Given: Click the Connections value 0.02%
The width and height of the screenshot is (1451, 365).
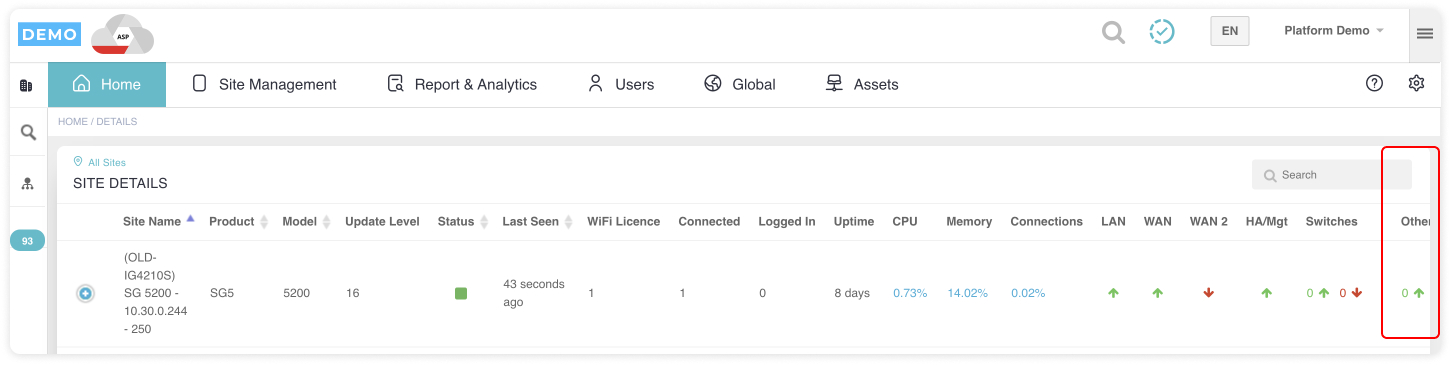Looking at the screenshot, I should click(x=1028, y=293).
